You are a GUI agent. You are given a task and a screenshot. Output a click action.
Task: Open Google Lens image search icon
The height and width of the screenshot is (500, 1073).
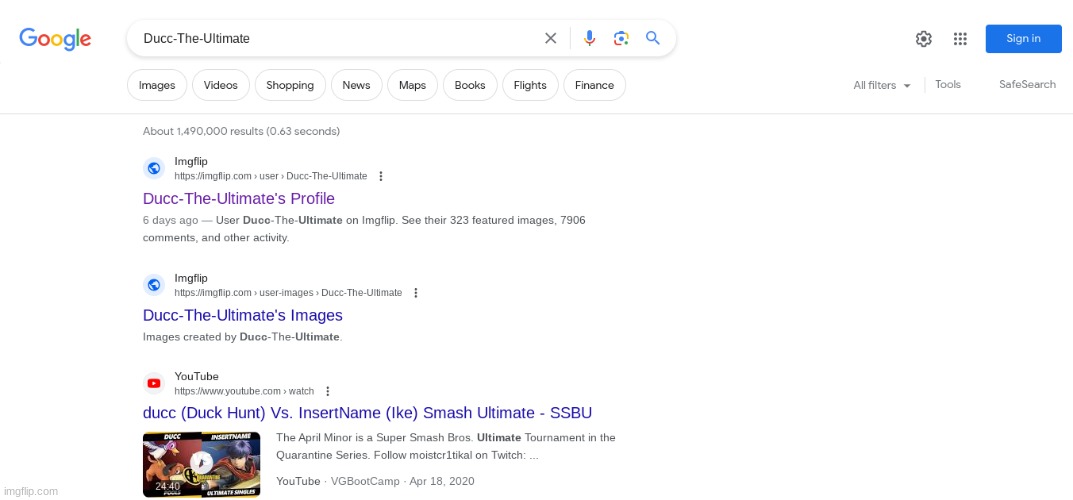coord(621,38)
